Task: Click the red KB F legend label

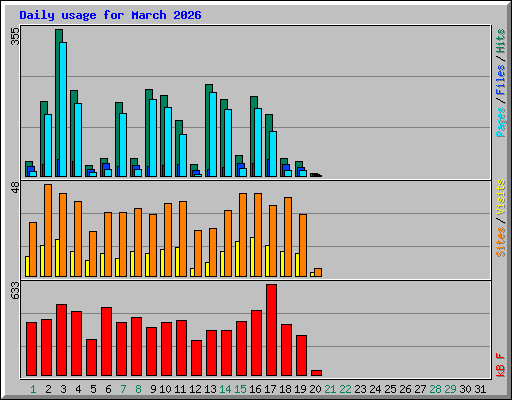Action: pos(501,365)
